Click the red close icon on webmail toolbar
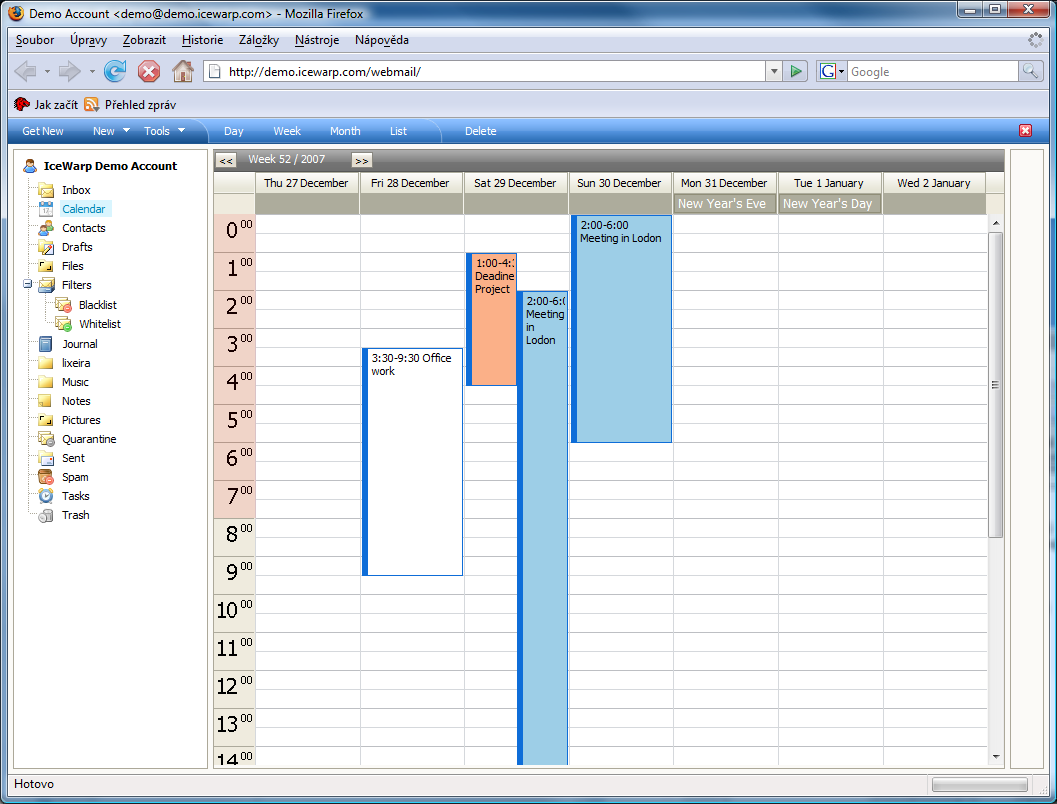1057x804 pixels. (x=1025, y=131)
